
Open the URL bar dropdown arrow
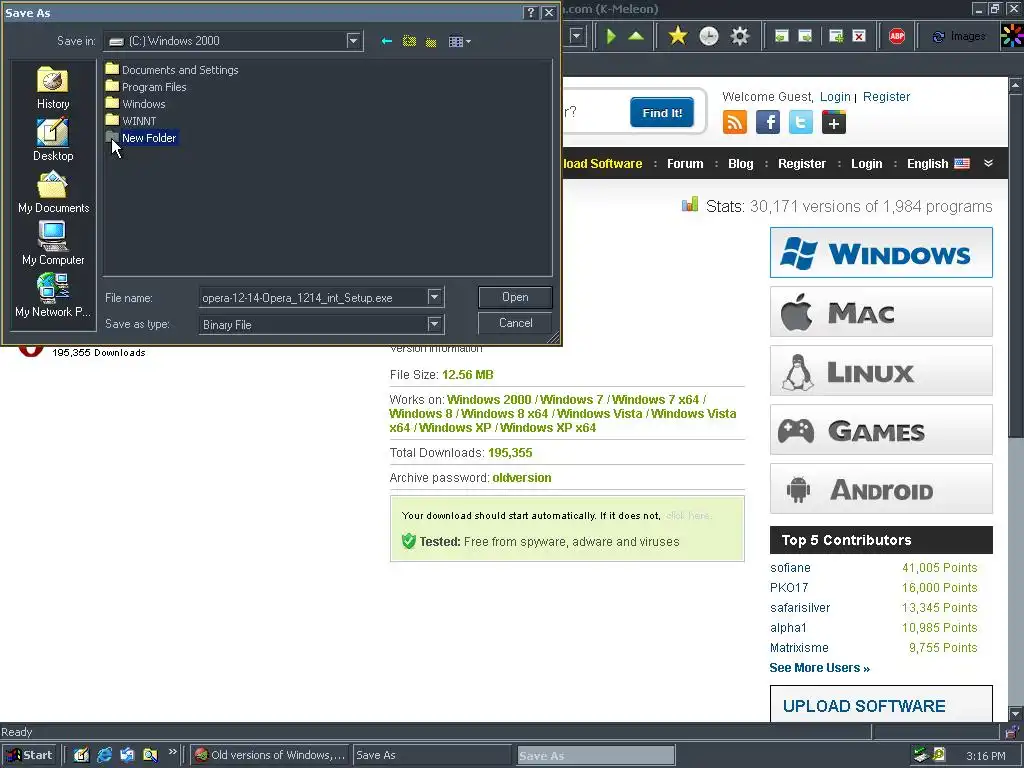(x=575, y=36)
